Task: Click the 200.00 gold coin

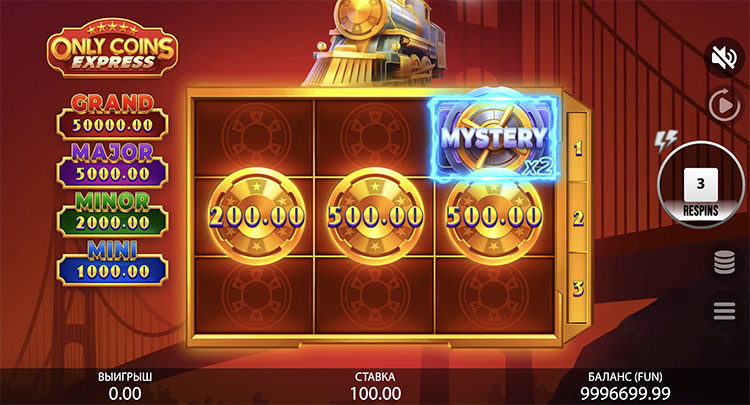Action: click(256, 217)
